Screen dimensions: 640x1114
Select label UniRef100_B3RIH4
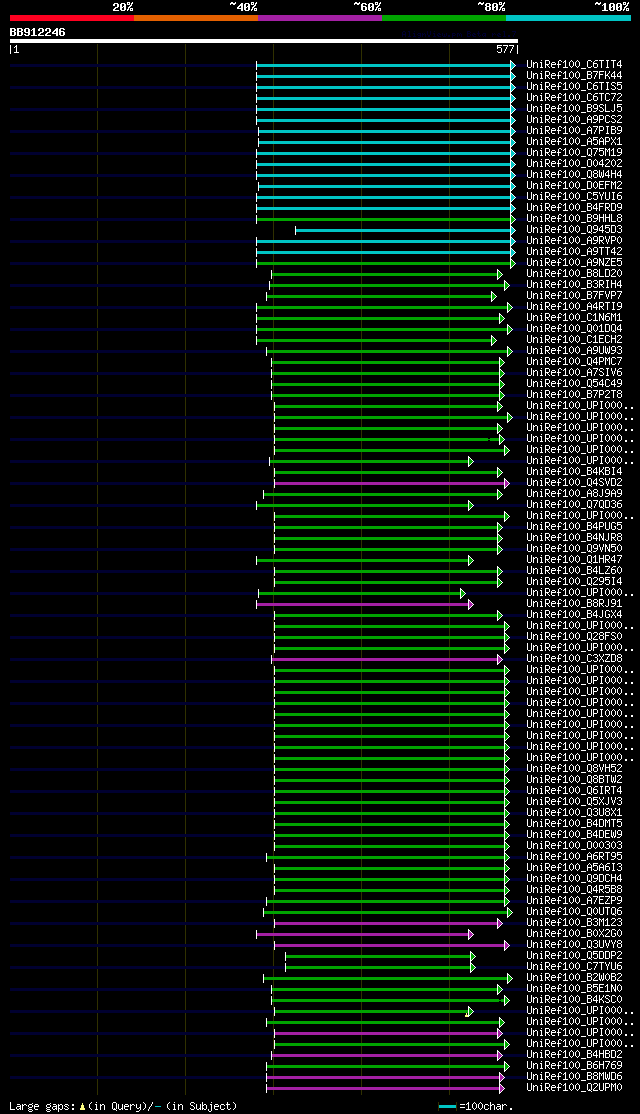coord(574,285)
